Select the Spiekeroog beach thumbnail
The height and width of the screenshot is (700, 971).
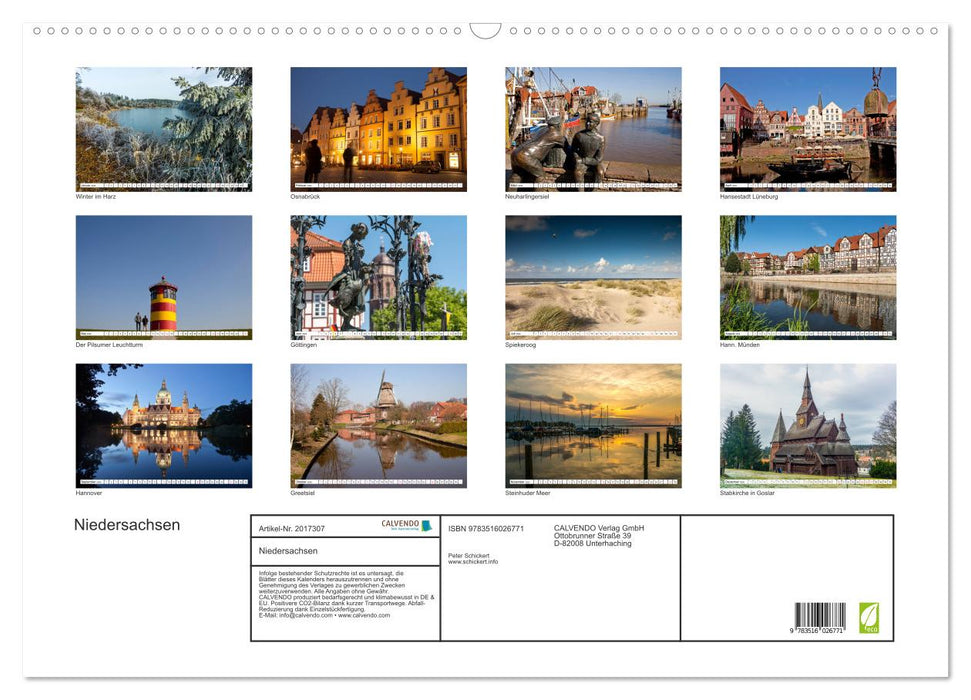pyautogui.click(x=592, y=277)
